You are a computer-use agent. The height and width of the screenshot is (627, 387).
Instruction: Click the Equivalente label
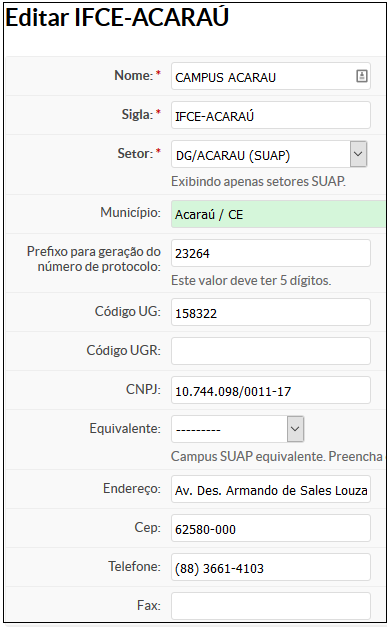pos(125,428)
